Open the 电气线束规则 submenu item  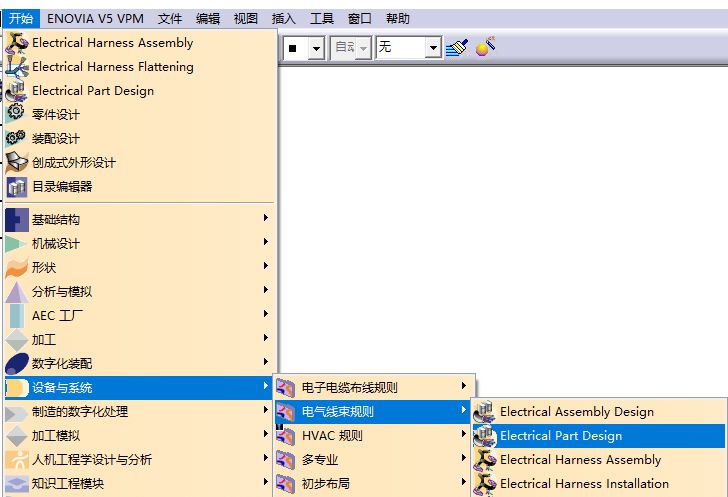point(372,412)
